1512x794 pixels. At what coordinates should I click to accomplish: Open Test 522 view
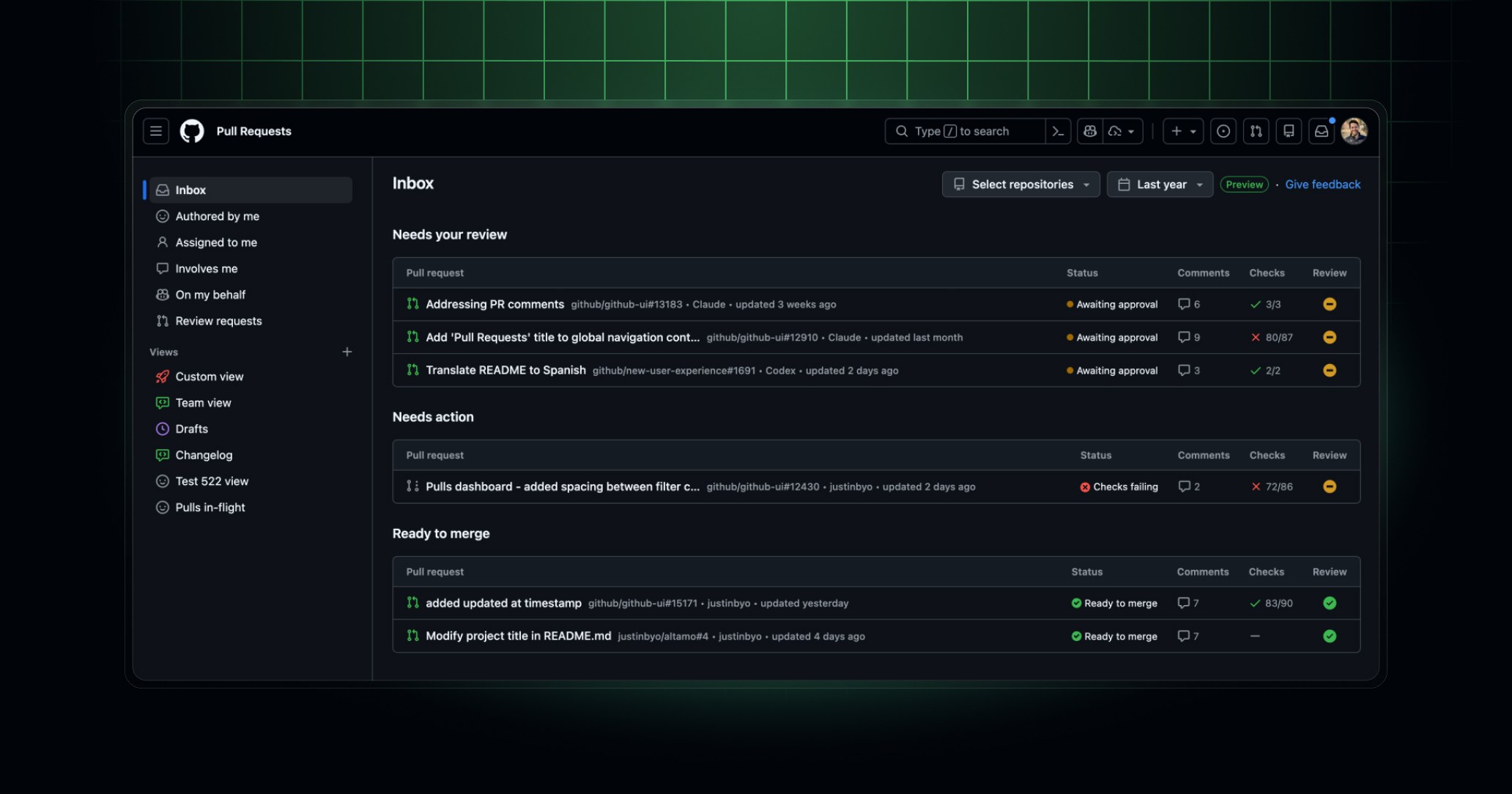point(251,481)
